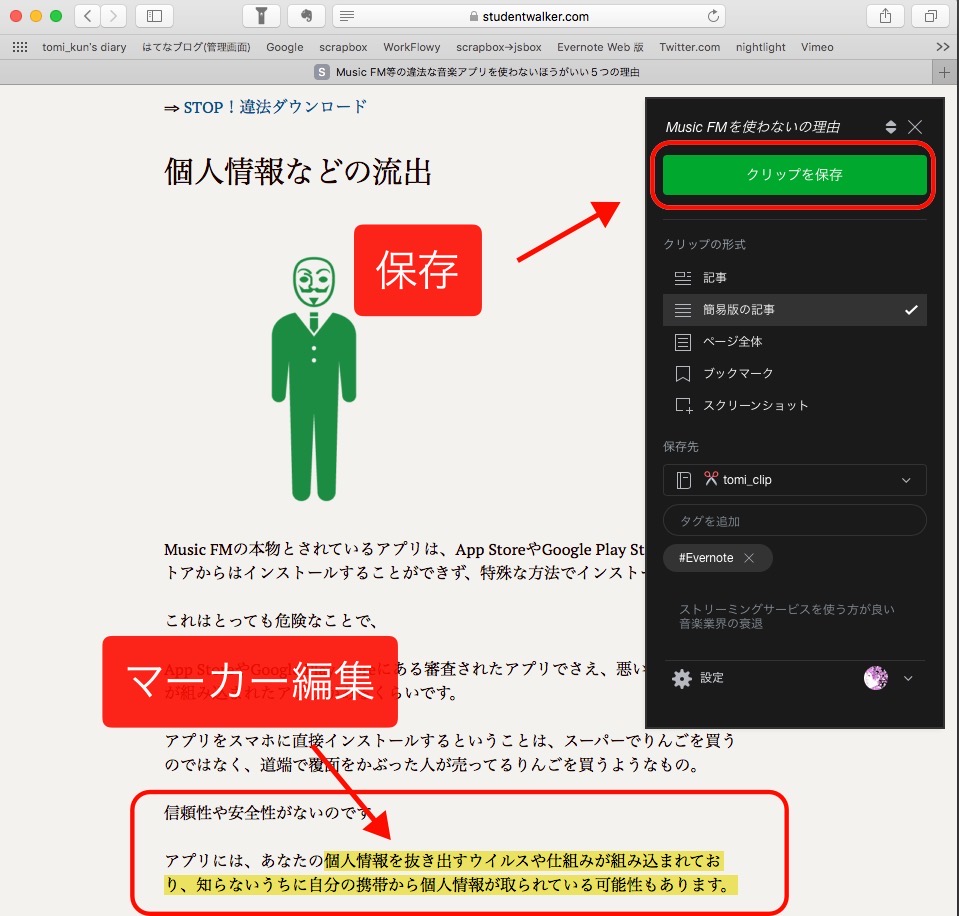959x916 pixels.
Task: Select 記事 clip format
Action: pyautogui.click(x=794, y=278)
